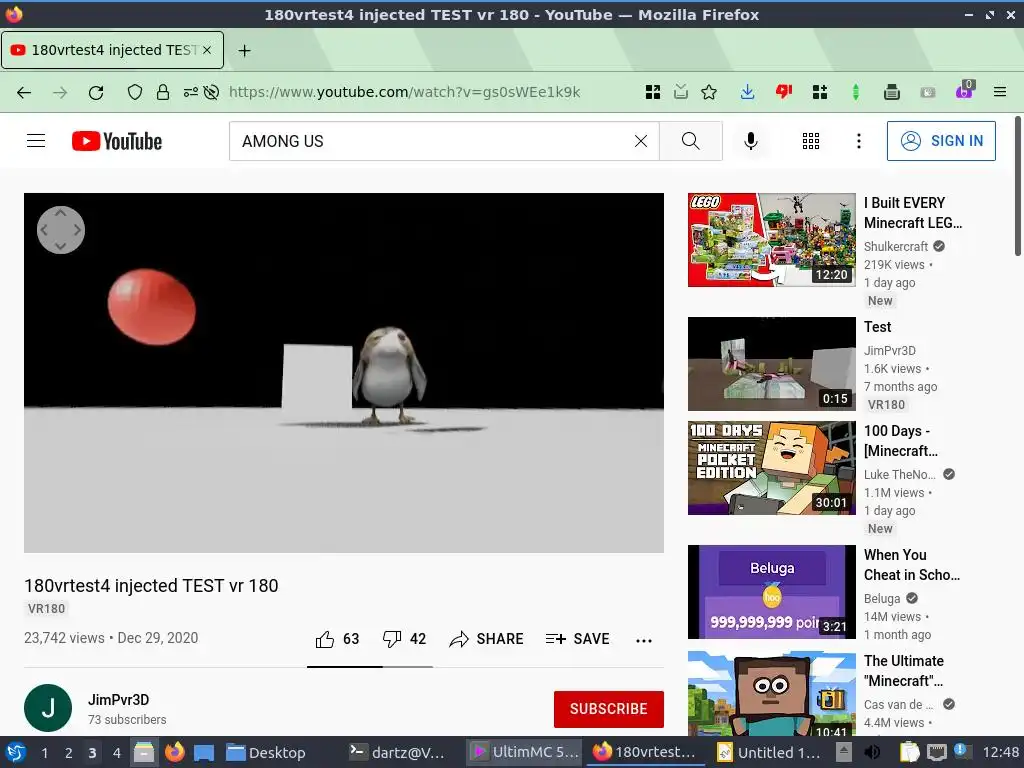Start voice search with microphone
1024x768 pixels.
[x=751, y=141]
